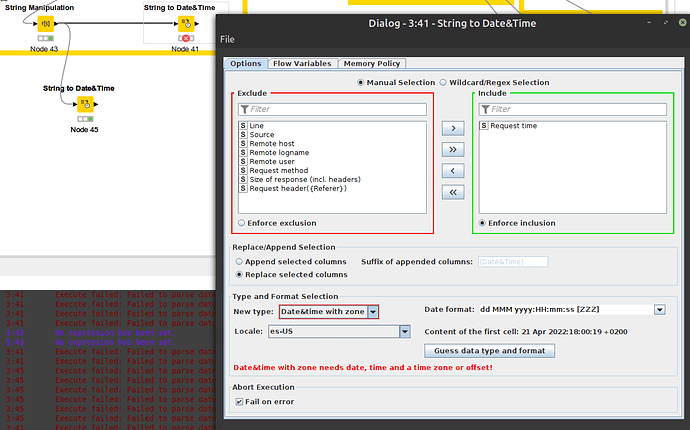Click the Locale es-US text field
The height and width of the screenshot is (430, 690).
(x=334, y=331)
